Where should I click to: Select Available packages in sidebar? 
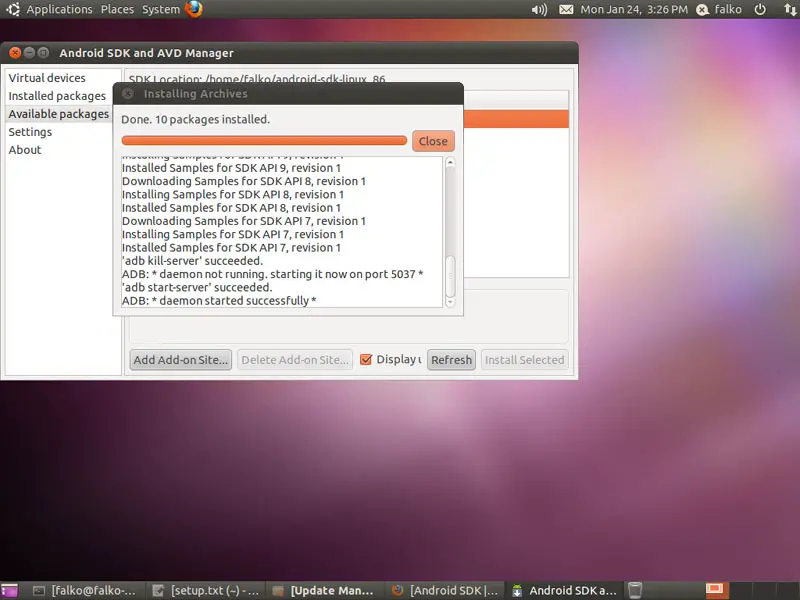pos(59,114)
